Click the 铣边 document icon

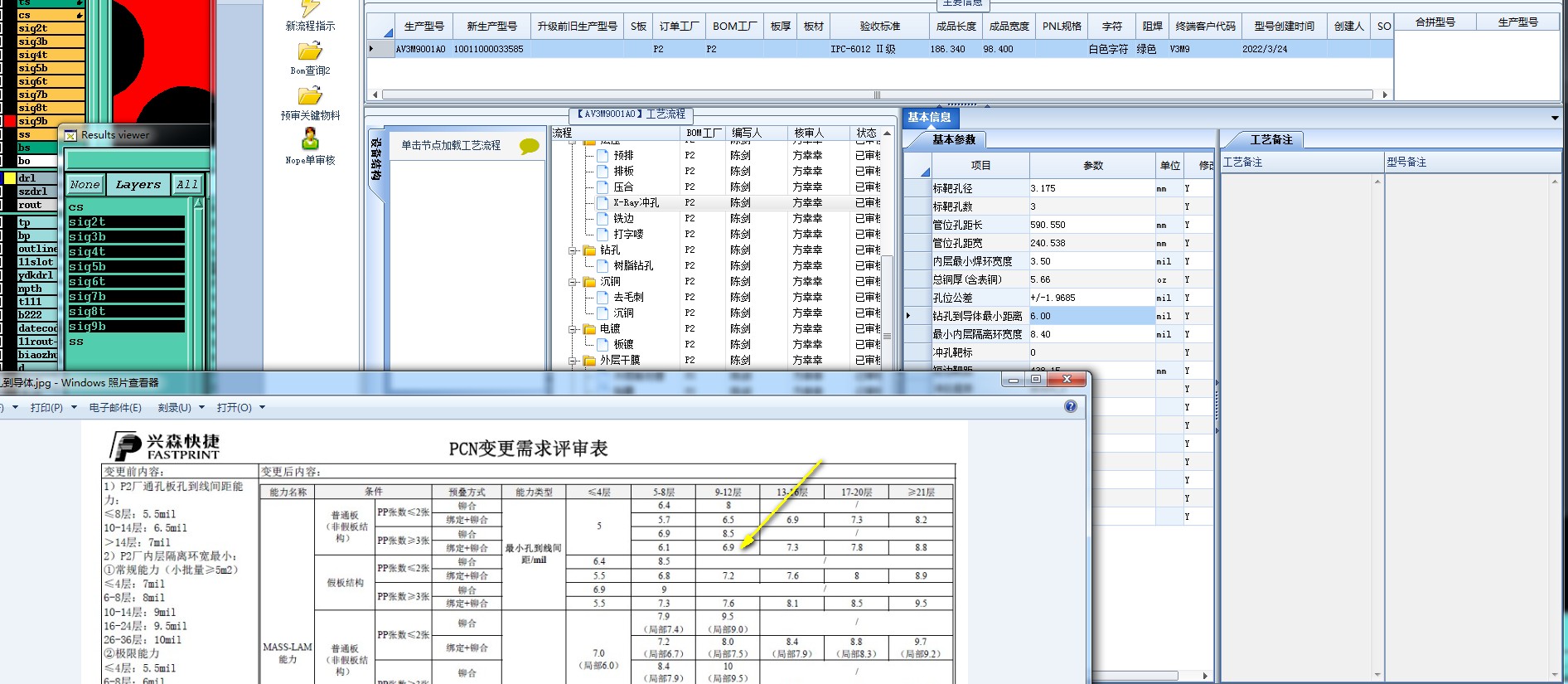pos(603,218)
